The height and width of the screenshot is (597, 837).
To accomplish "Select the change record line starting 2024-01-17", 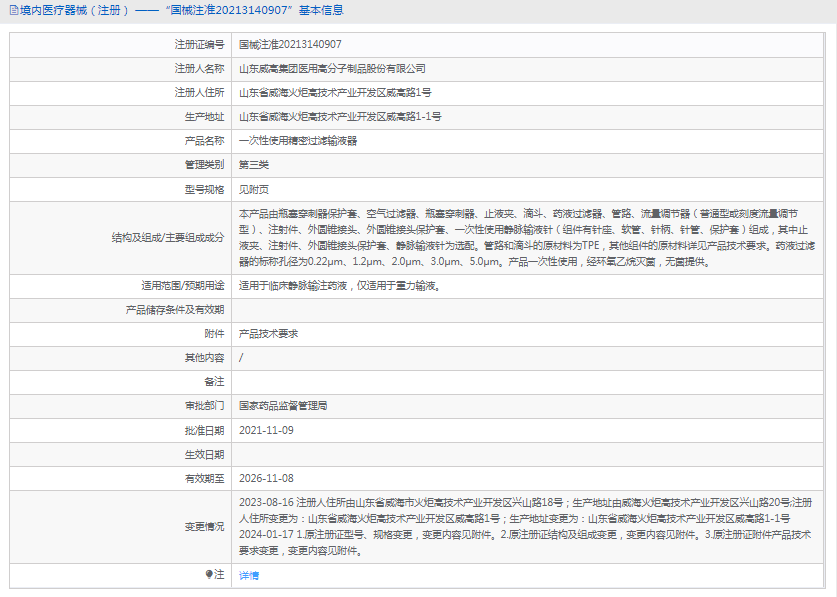I will click(x=525, y=543).
